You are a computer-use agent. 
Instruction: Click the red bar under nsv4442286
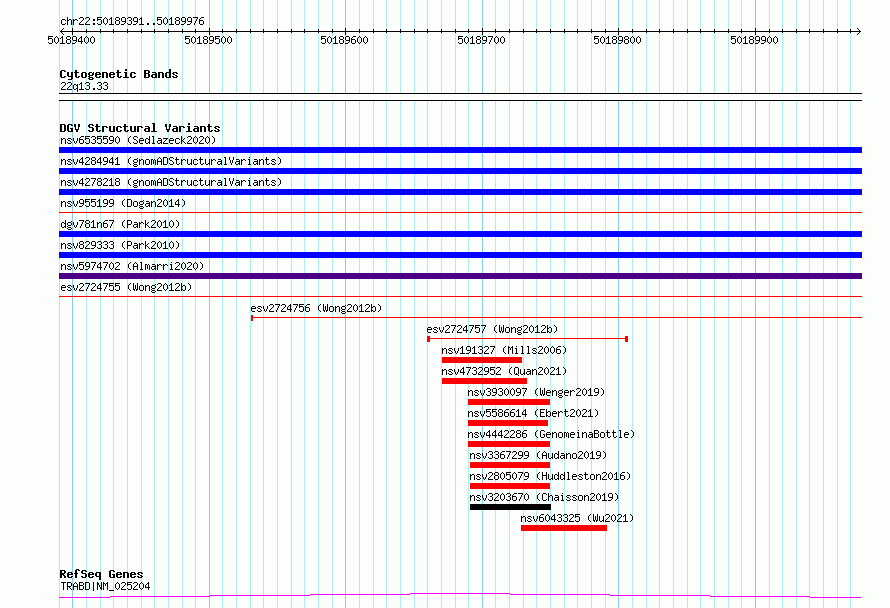509,444
